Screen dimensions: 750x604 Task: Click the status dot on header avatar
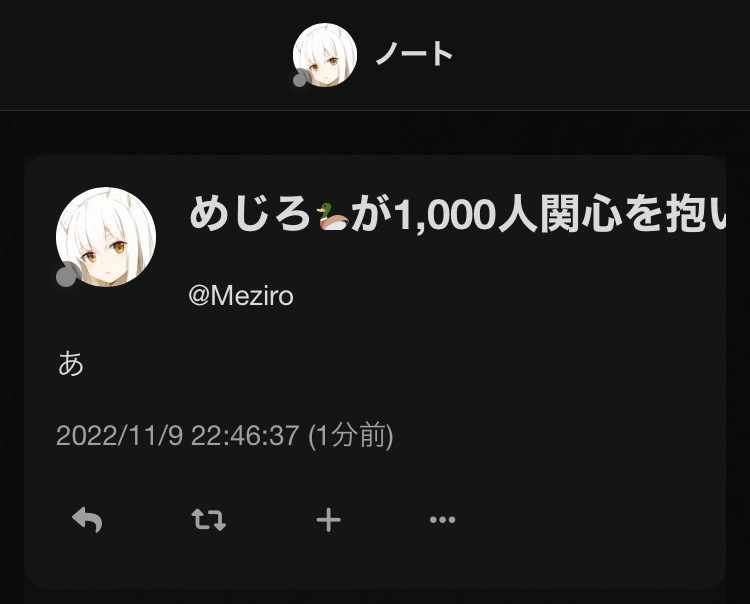click(x=300, y=78)
